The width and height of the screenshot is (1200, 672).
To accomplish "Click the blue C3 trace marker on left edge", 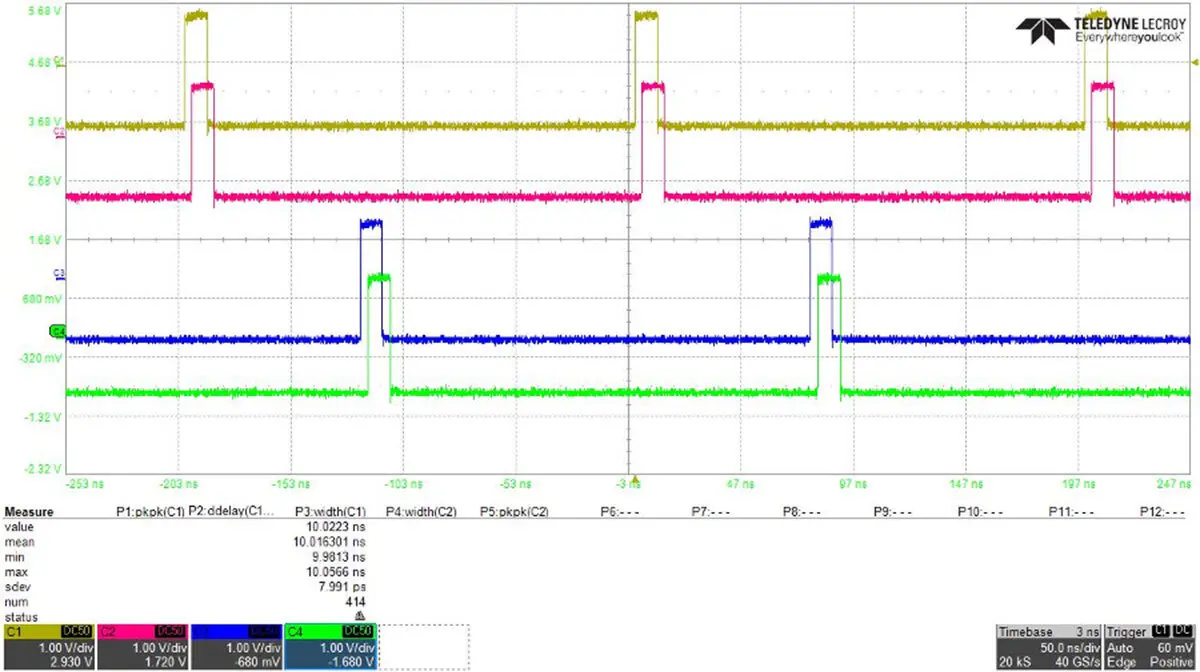I will (59, 273).
